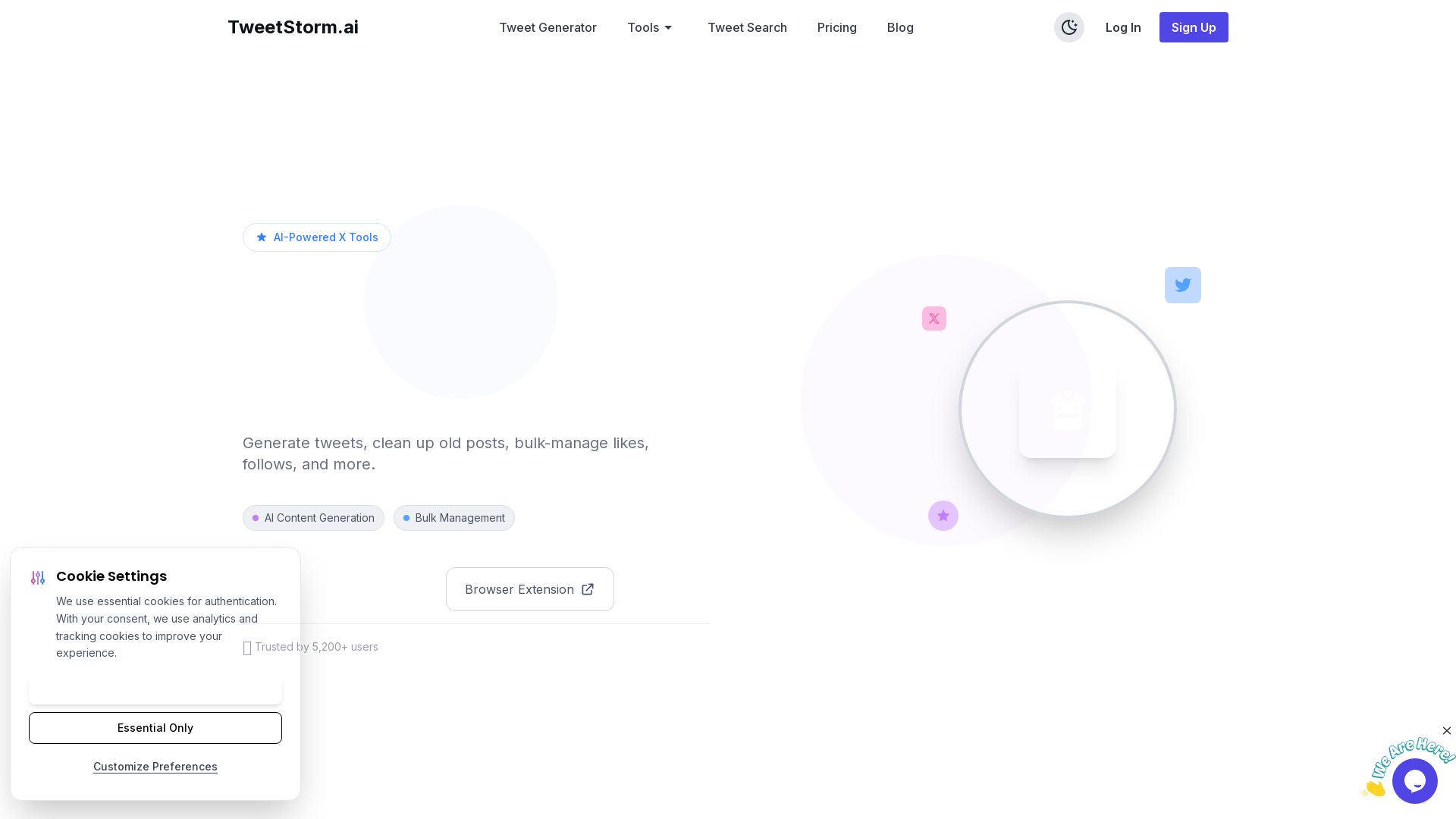The width and height of the screenshot is (1456, 819).
Task: Click the Cookie Settings sliders icon
Action: click(x=38, y=578)
